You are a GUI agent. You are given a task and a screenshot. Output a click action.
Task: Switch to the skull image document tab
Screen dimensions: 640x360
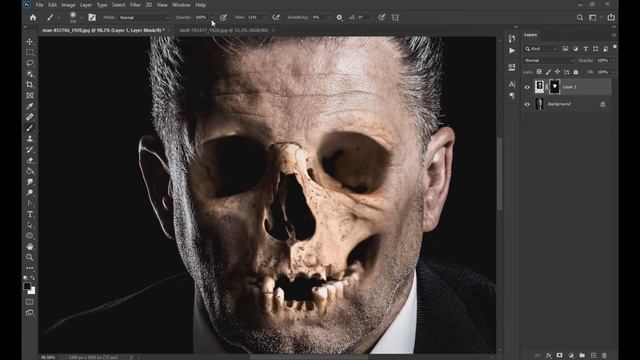[x=224, y=30]
